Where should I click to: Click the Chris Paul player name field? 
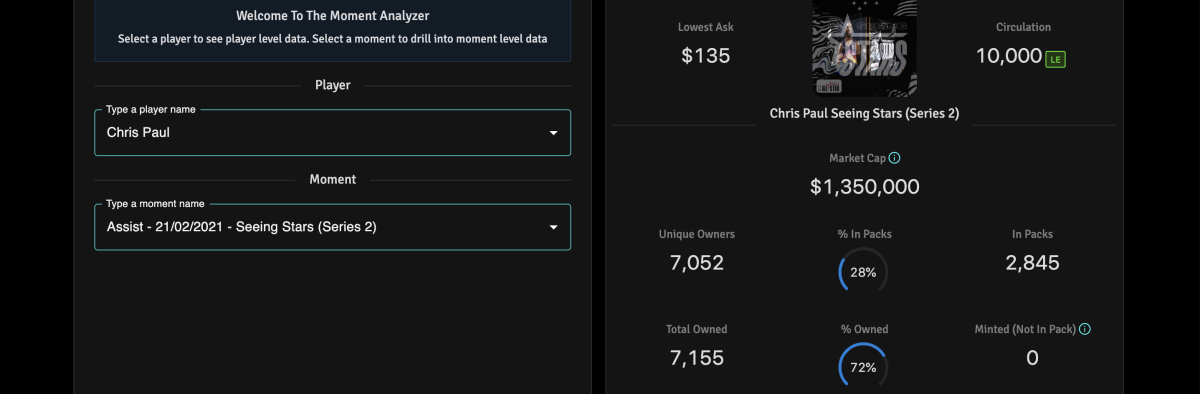(x=332, y=132)
